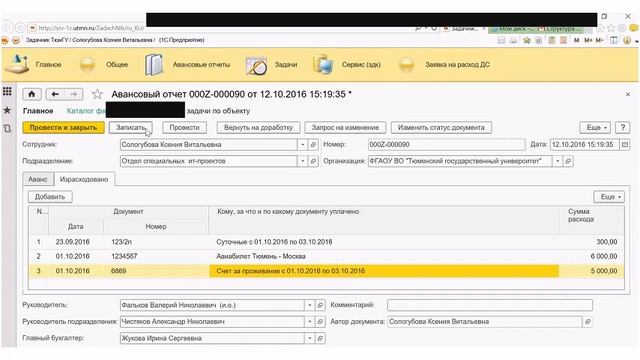The image size is (640, 360).
Task: Open the Задачи section icon
Action: tap(256, 65)
